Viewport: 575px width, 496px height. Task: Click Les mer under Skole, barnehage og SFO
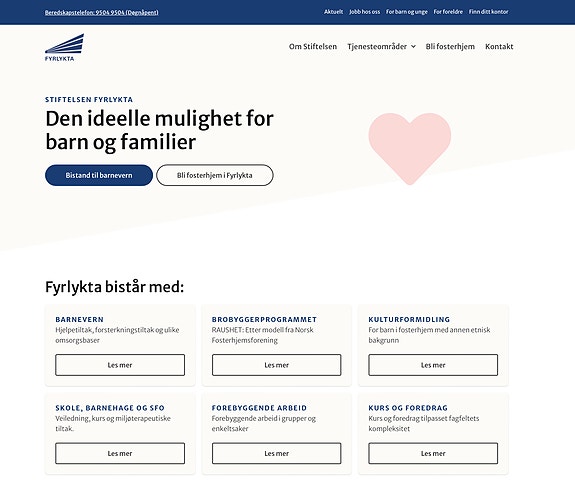(120, 453)
